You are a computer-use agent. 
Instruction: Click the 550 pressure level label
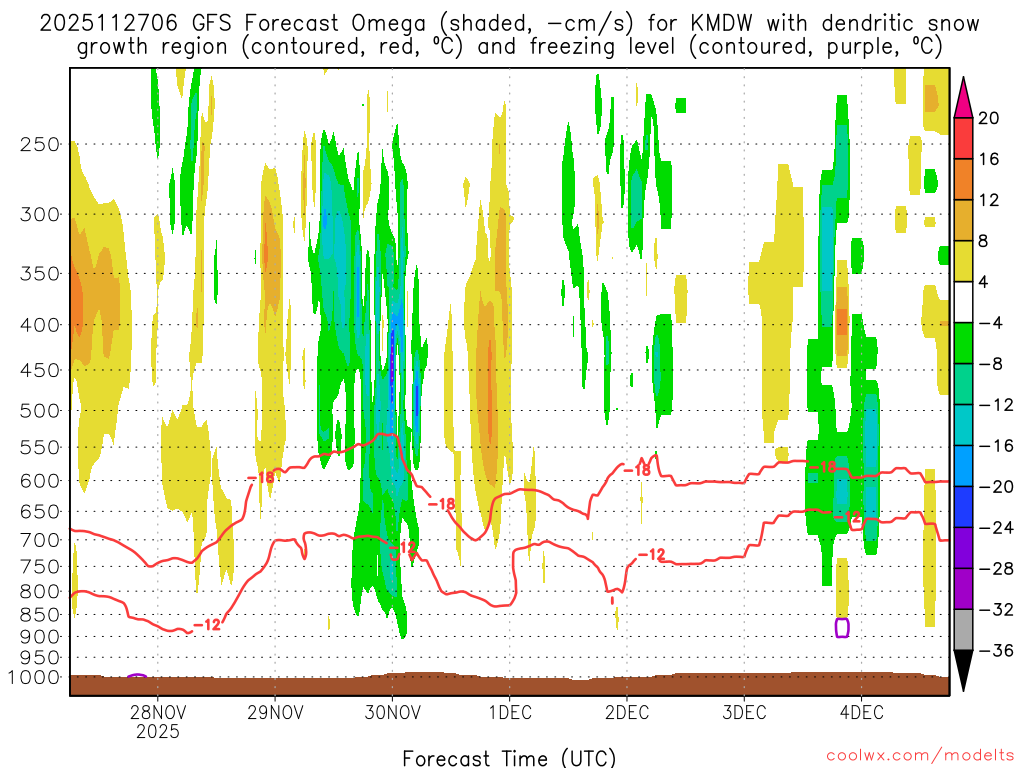pos(40,447)
